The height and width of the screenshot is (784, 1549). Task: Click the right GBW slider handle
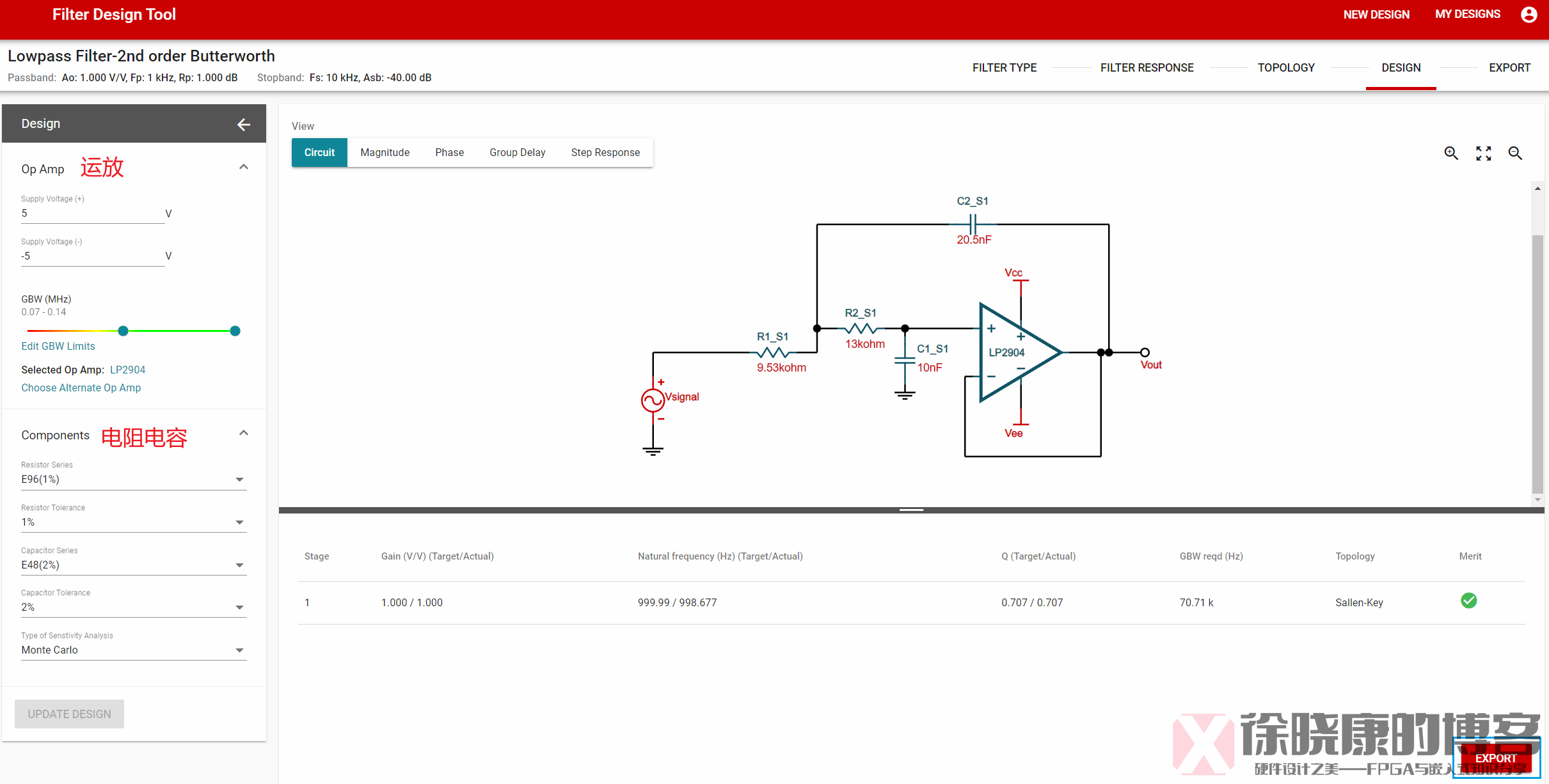[235, 331]
